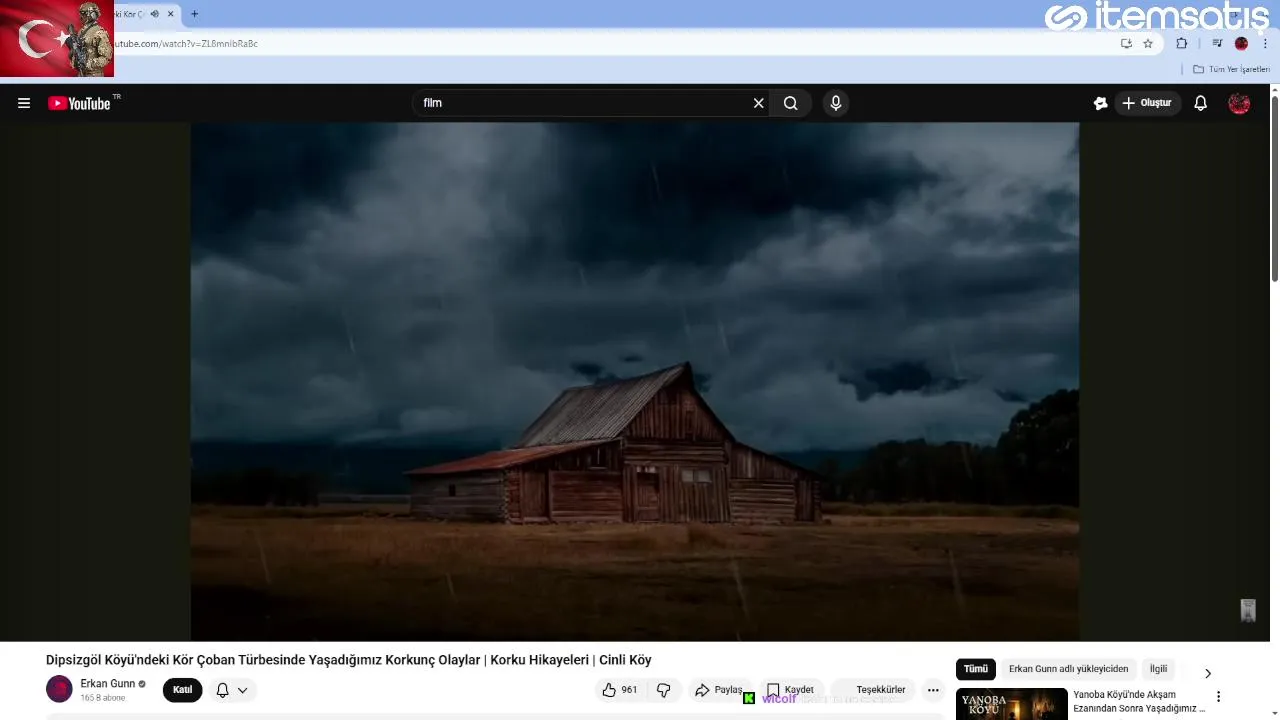The width and height of the screenshot is (1280, 720).
Task: Dislike the video with thumbs down
Action: pos(663,690)
